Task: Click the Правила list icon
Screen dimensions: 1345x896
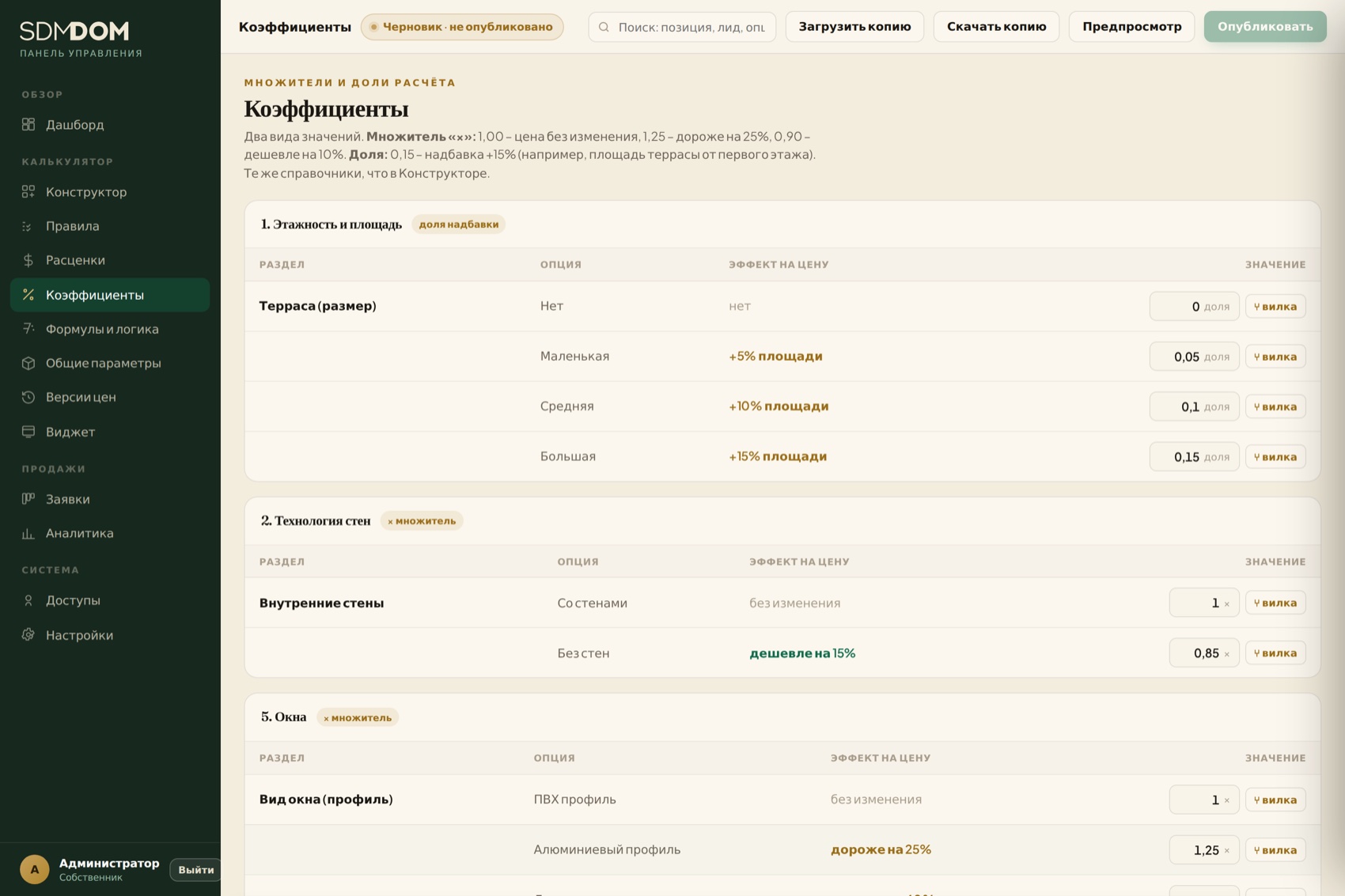Action: [28, 226]
